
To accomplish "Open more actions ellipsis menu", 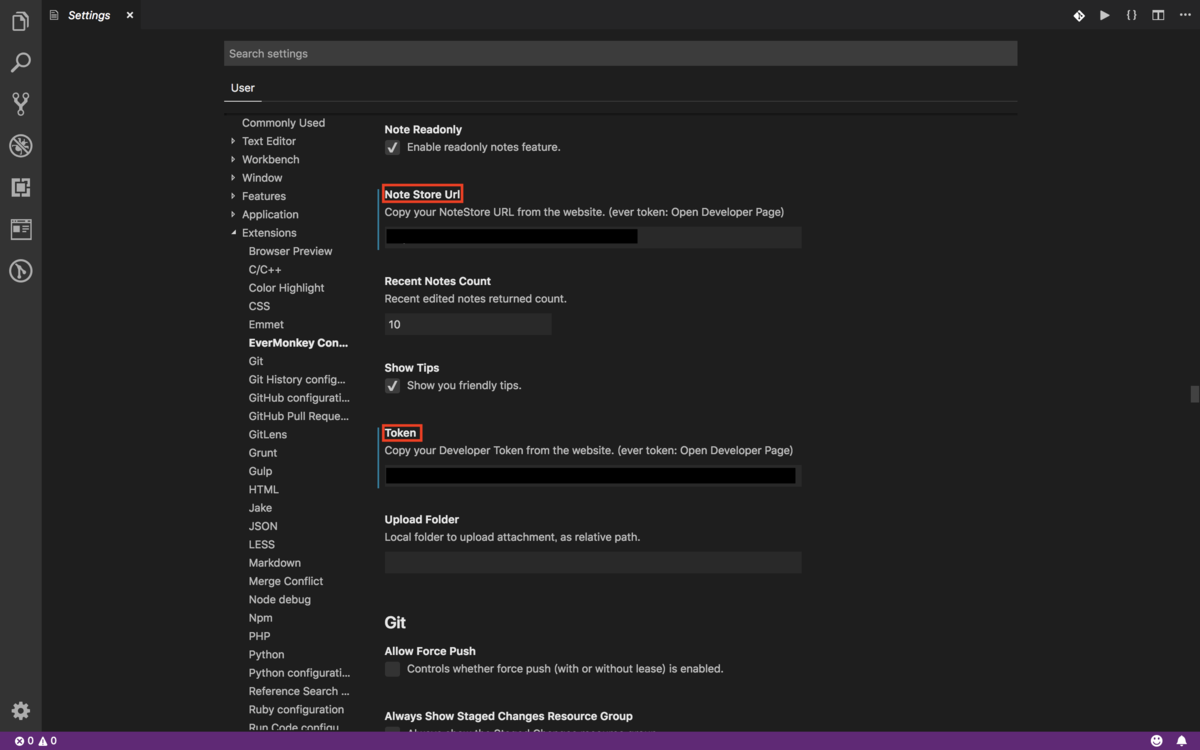I will pos(1184,15).
